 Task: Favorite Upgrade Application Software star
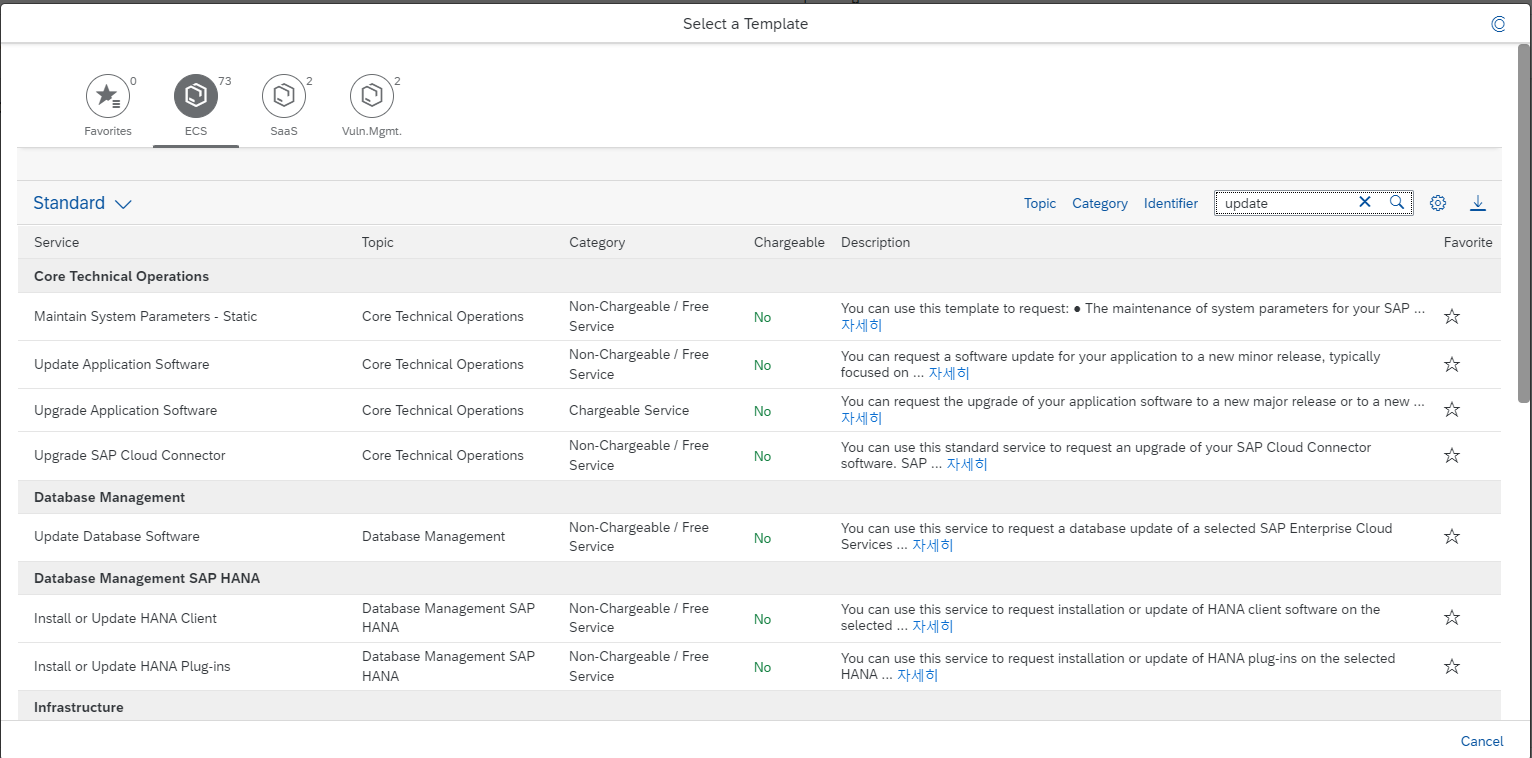tap(1452, 410)
